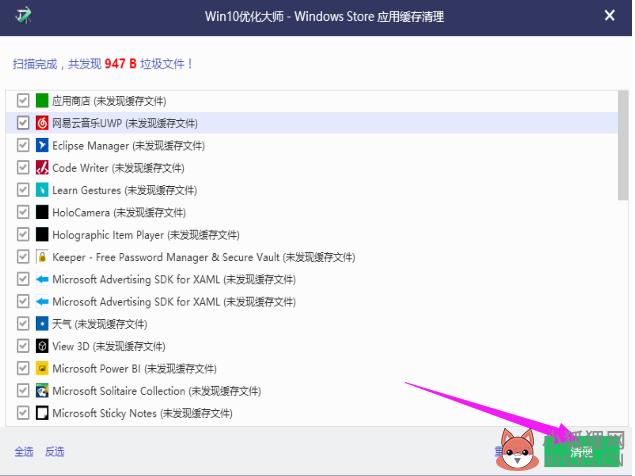635x476 pixels.
Task: Select the 天气 row text
Action: point(100,324)
